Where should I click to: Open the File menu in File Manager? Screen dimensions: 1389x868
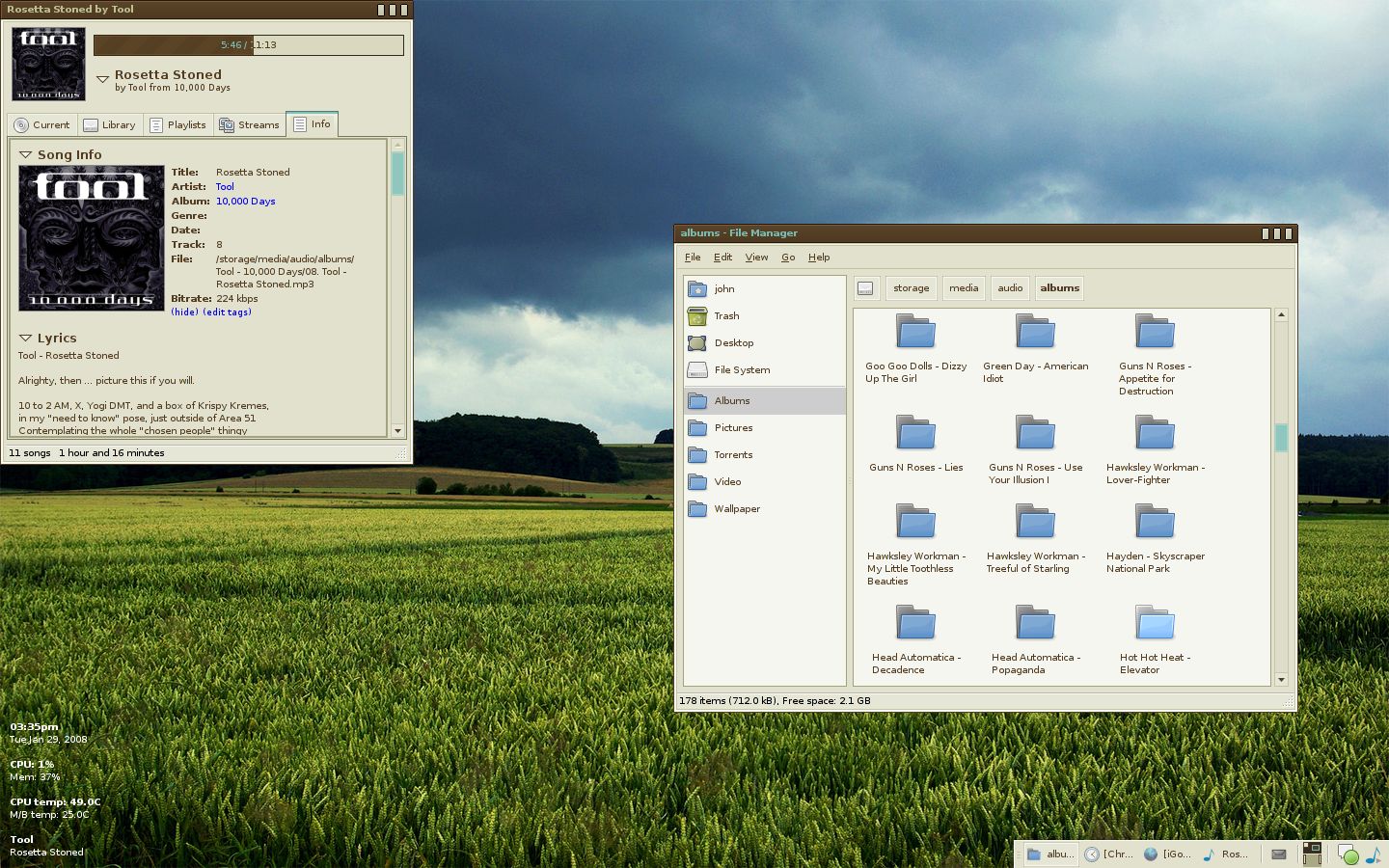[693, 257]
